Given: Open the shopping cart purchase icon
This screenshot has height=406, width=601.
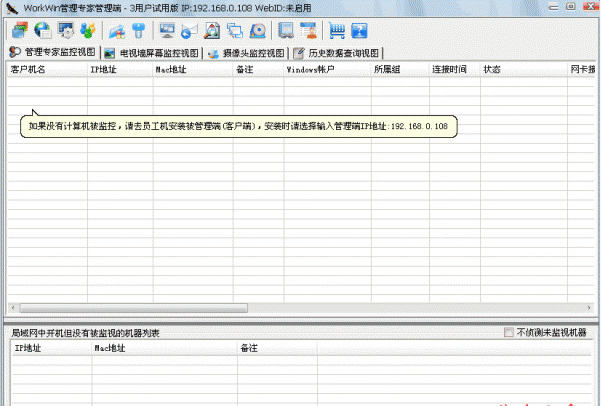Looking at the screenshot, I should pyautogui.click(x=337, y=31).
